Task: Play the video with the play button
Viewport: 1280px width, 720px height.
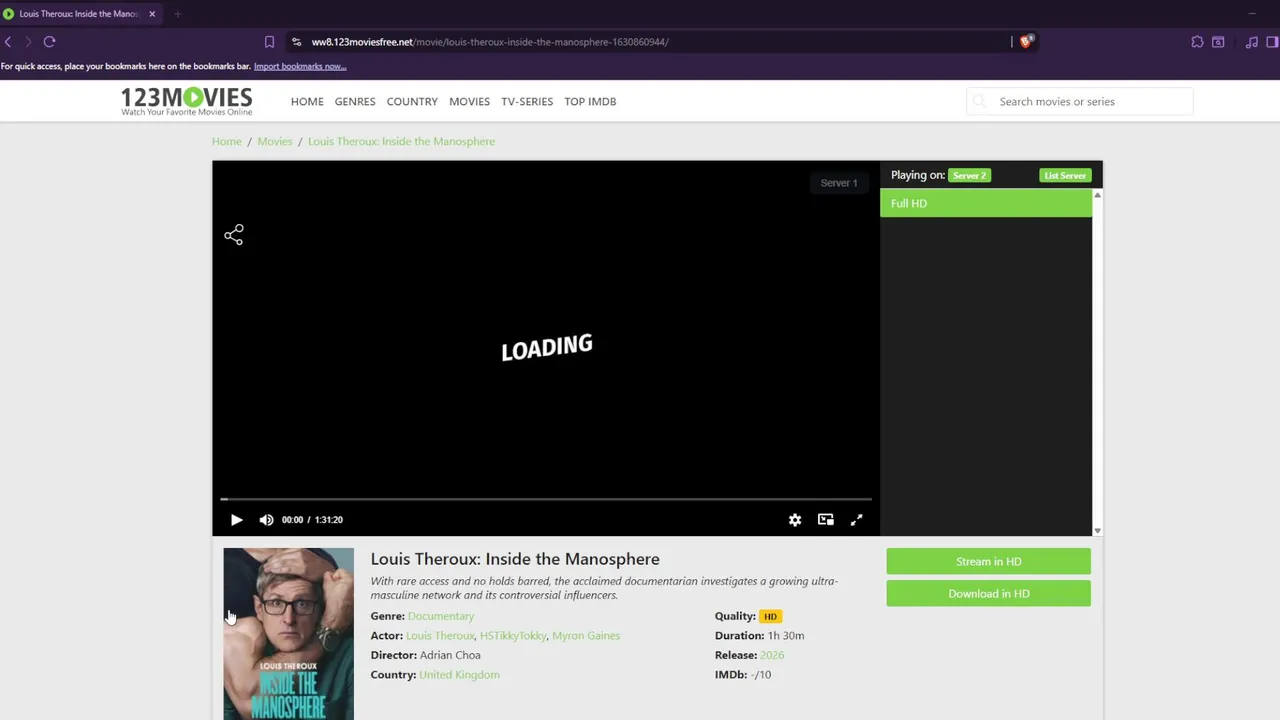Action: 236,520
